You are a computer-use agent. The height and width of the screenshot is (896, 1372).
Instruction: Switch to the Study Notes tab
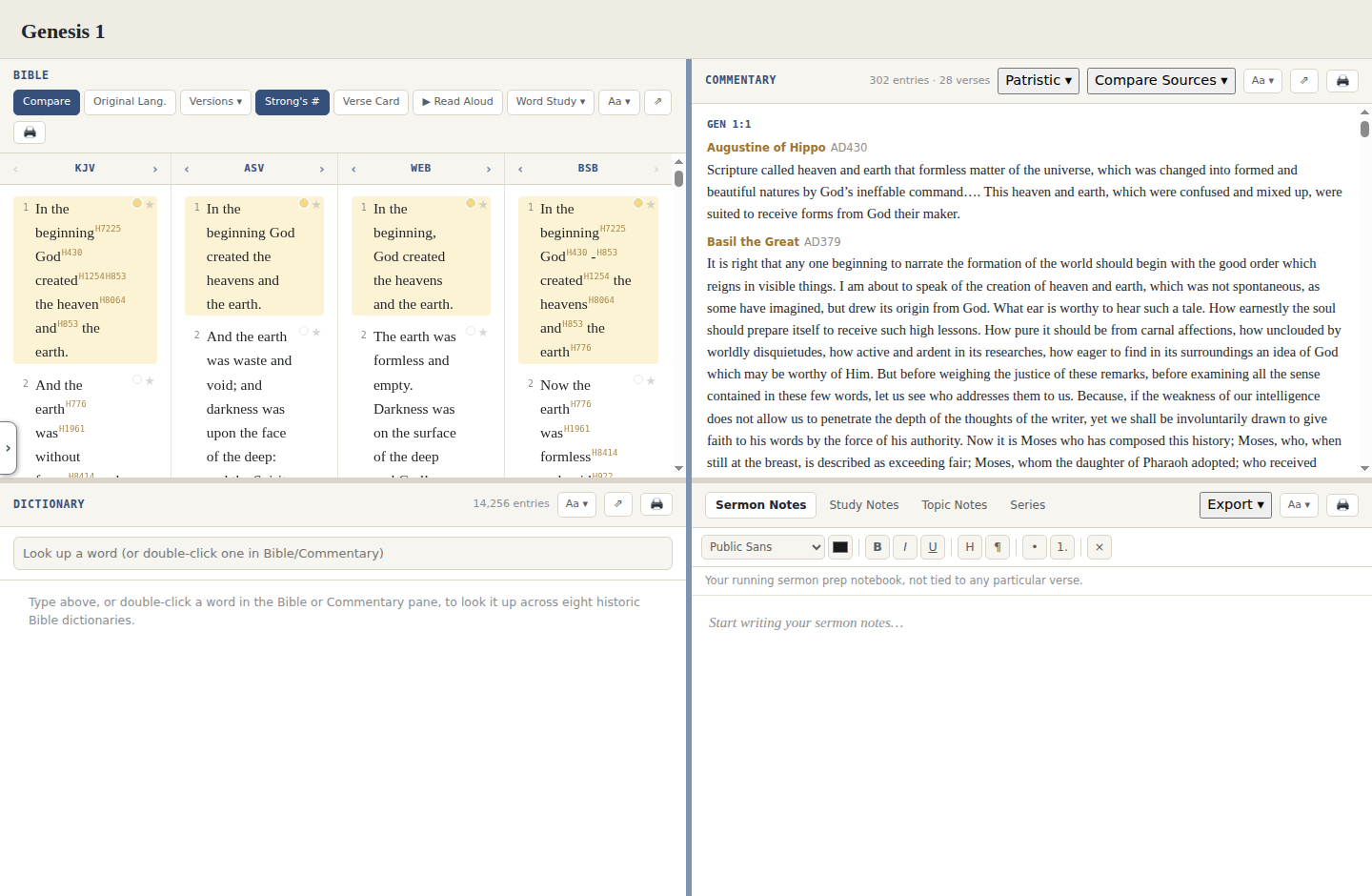(x=864, y=505)
